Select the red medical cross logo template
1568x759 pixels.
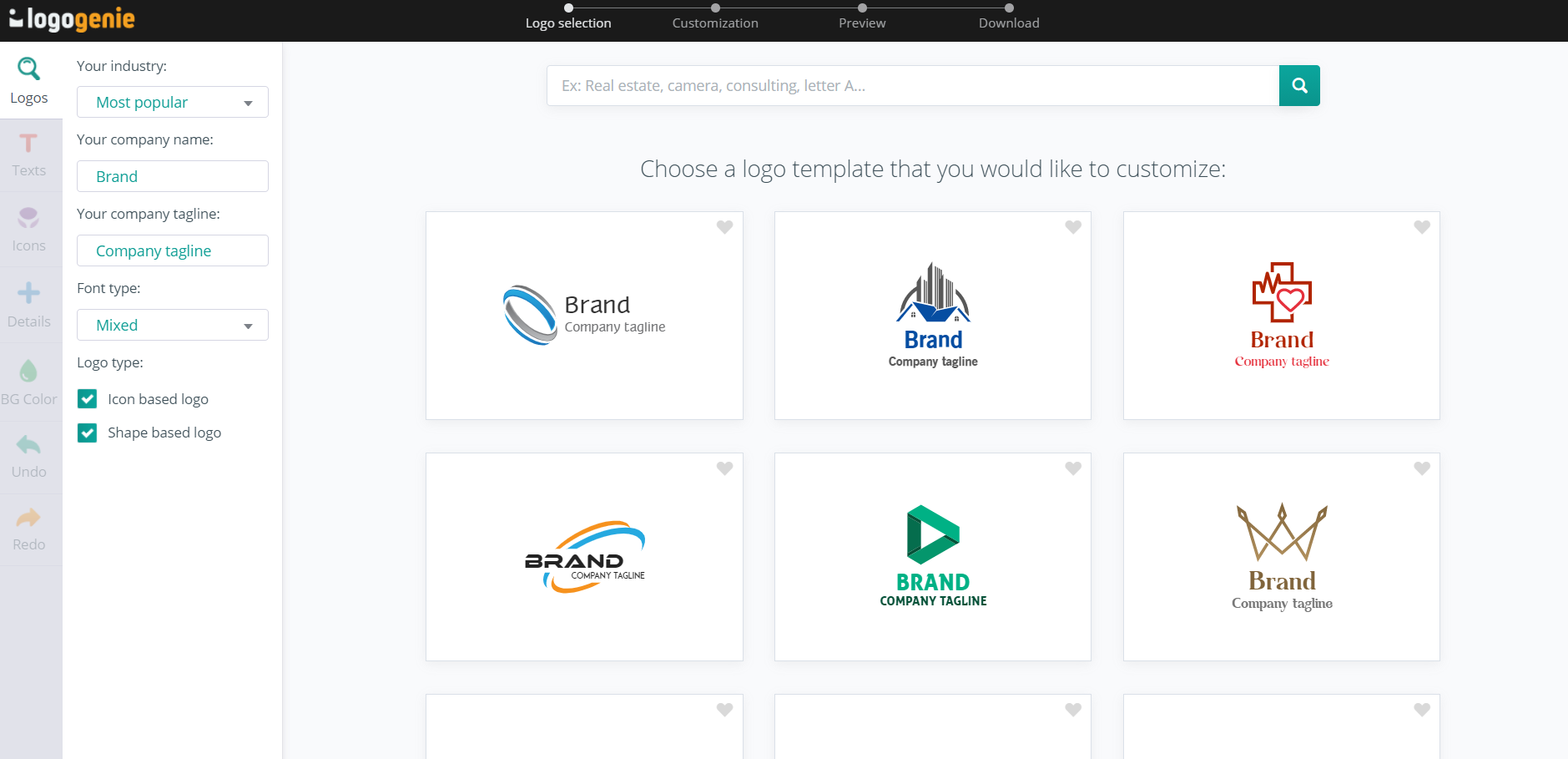tap(1282, 316)
